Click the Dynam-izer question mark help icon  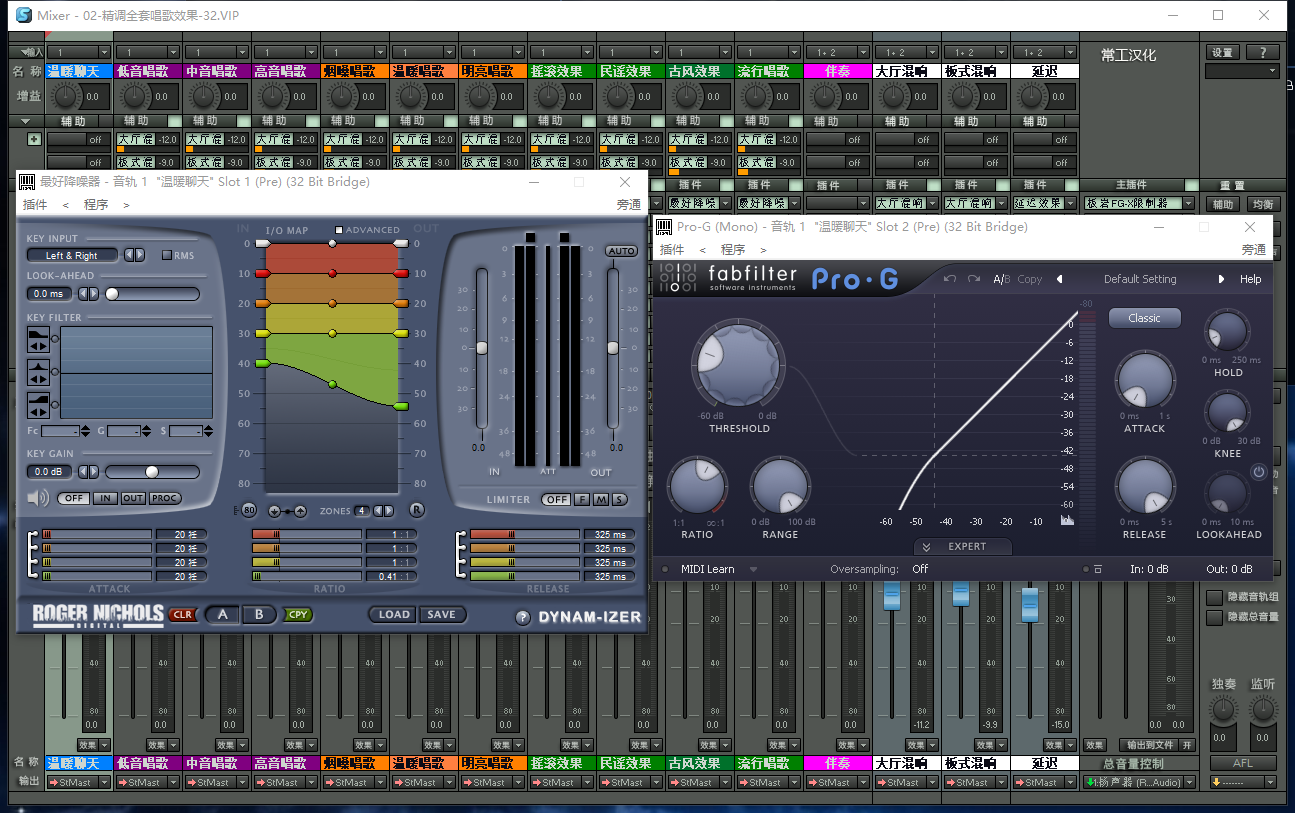(x=522, y=617)
